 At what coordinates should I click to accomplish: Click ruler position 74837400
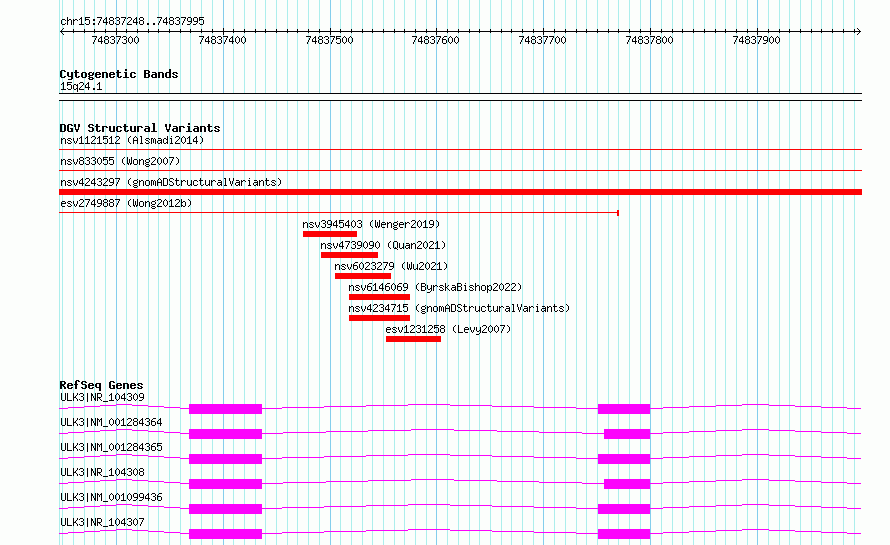click(x=222, y=40)
